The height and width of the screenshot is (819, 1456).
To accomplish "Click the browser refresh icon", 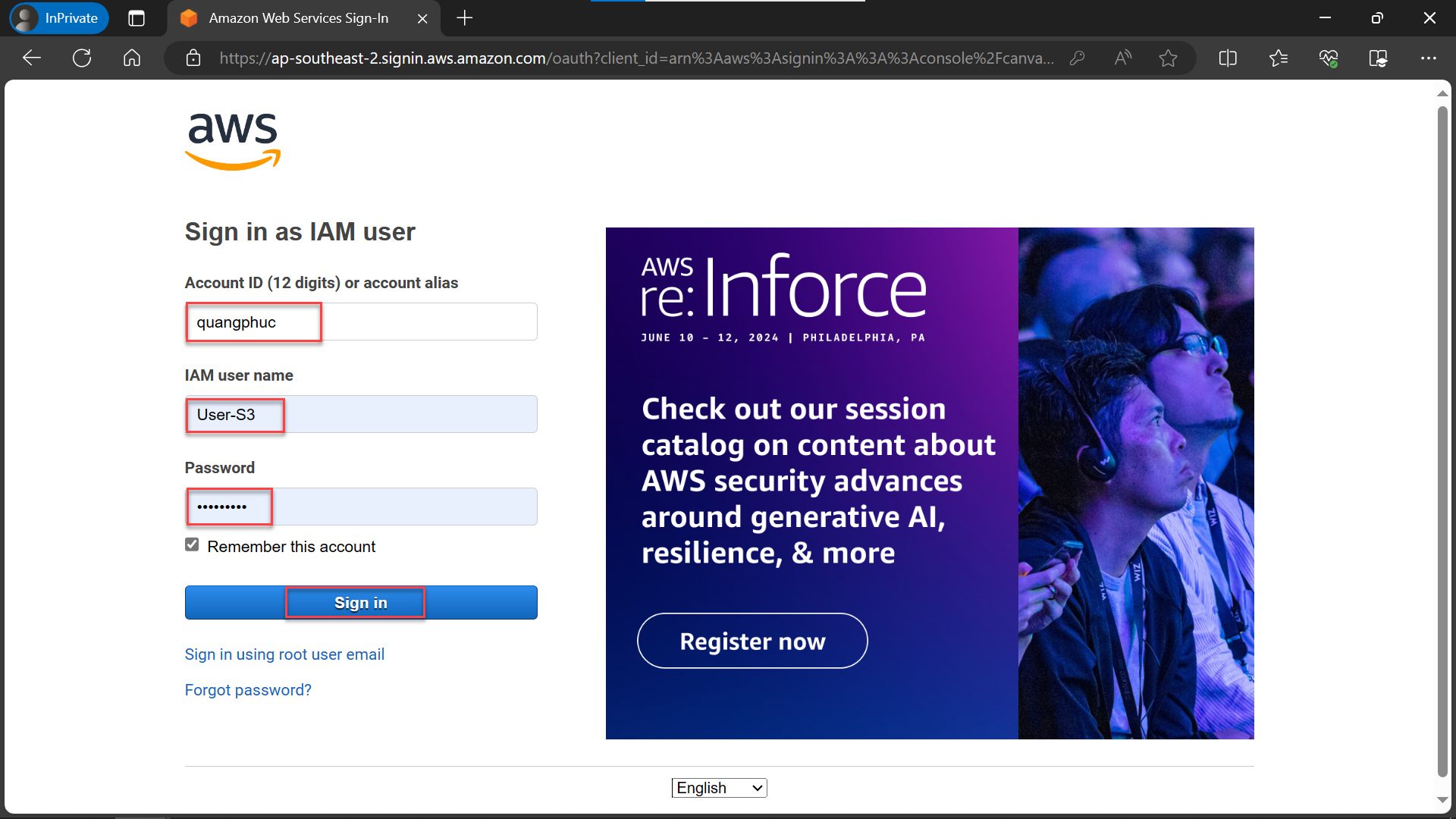I will pos(84,57).
